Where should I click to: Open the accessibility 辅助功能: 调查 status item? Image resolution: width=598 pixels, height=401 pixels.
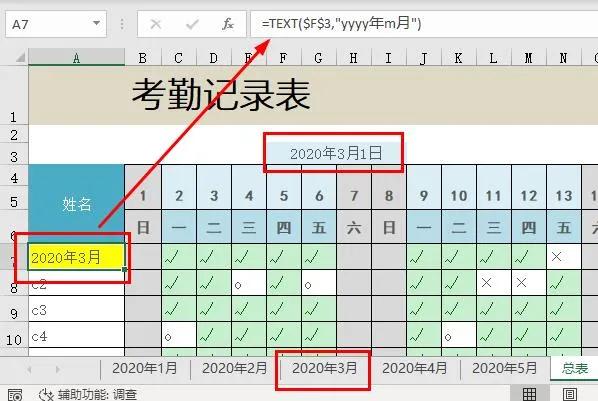click(88, 395)
